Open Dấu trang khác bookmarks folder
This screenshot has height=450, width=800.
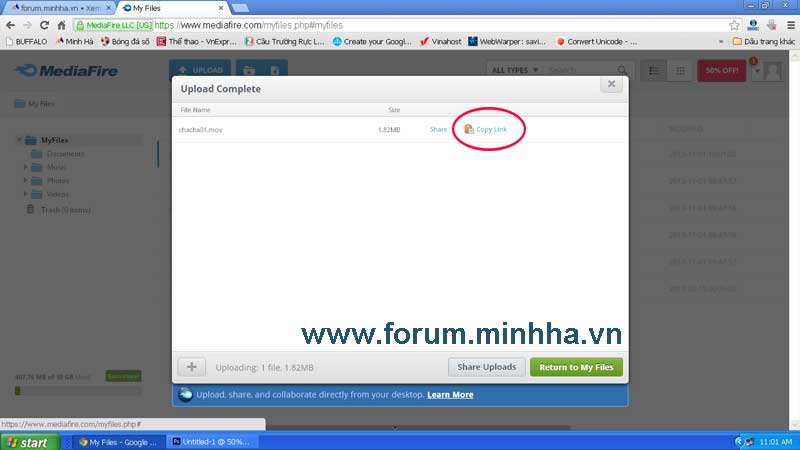pos(764,41)
